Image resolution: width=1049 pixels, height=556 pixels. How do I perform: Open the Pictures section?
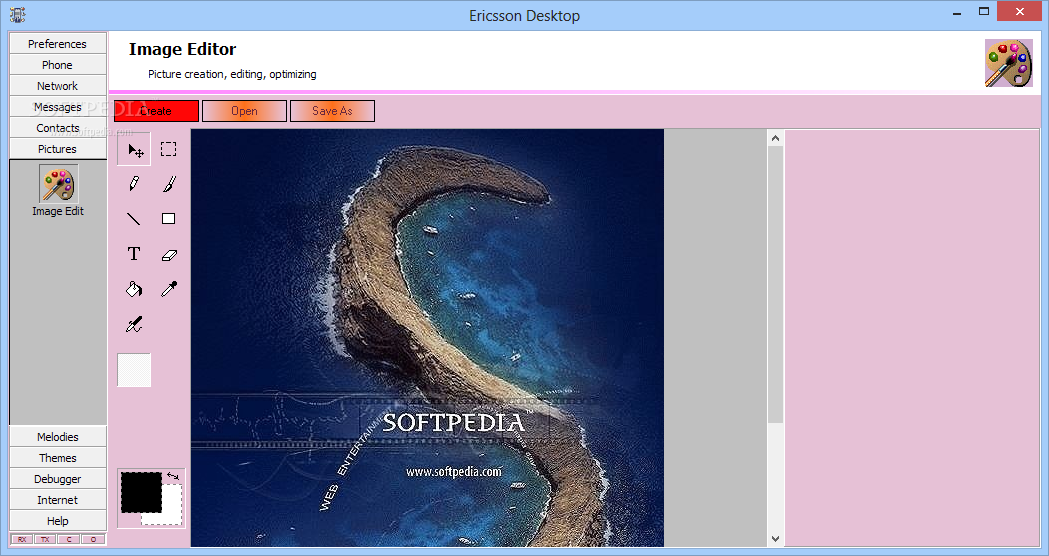tap(58, 149)
